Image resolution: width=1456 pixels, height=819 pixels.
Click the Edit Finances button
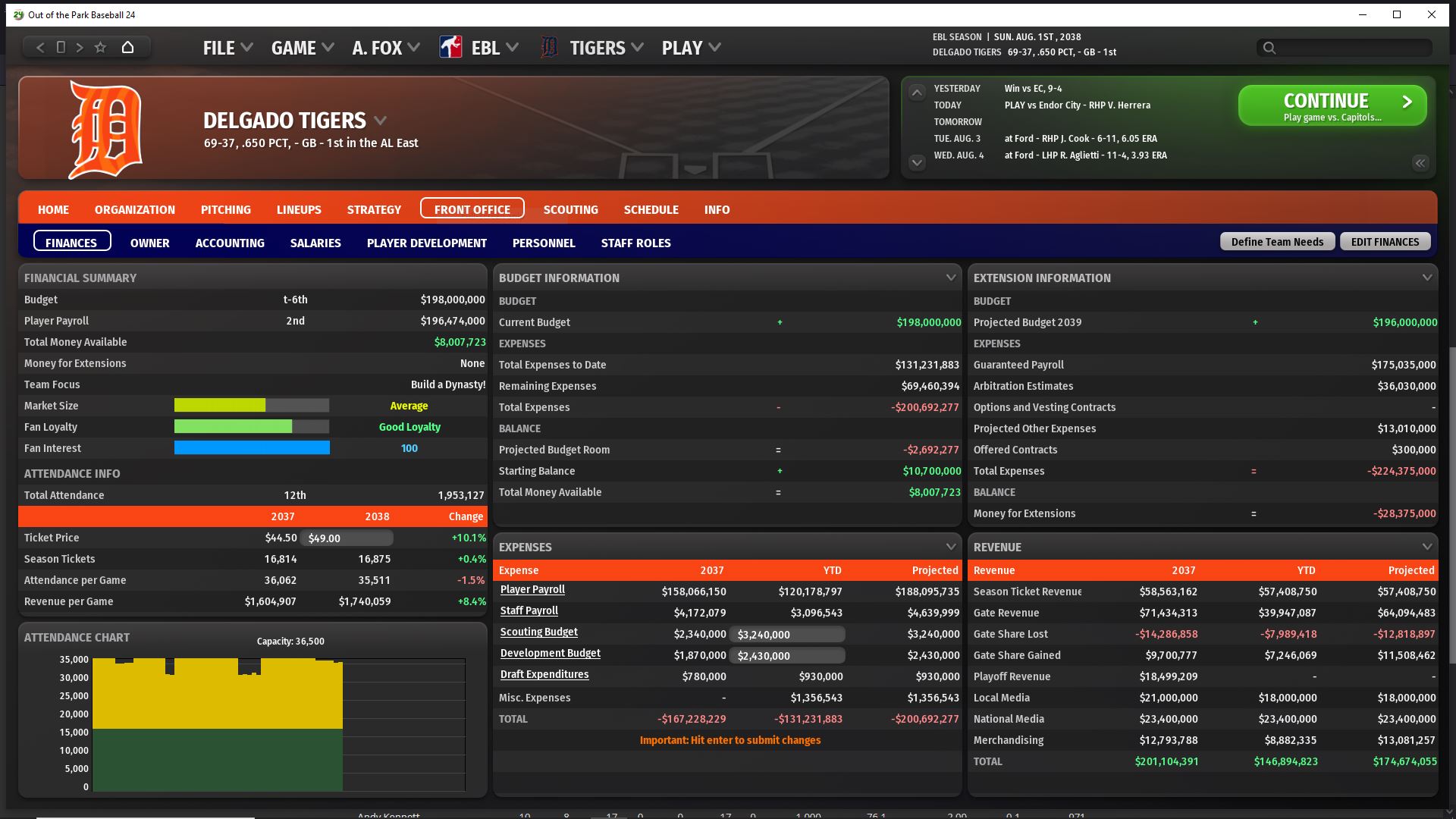[x=1385, y=242]
